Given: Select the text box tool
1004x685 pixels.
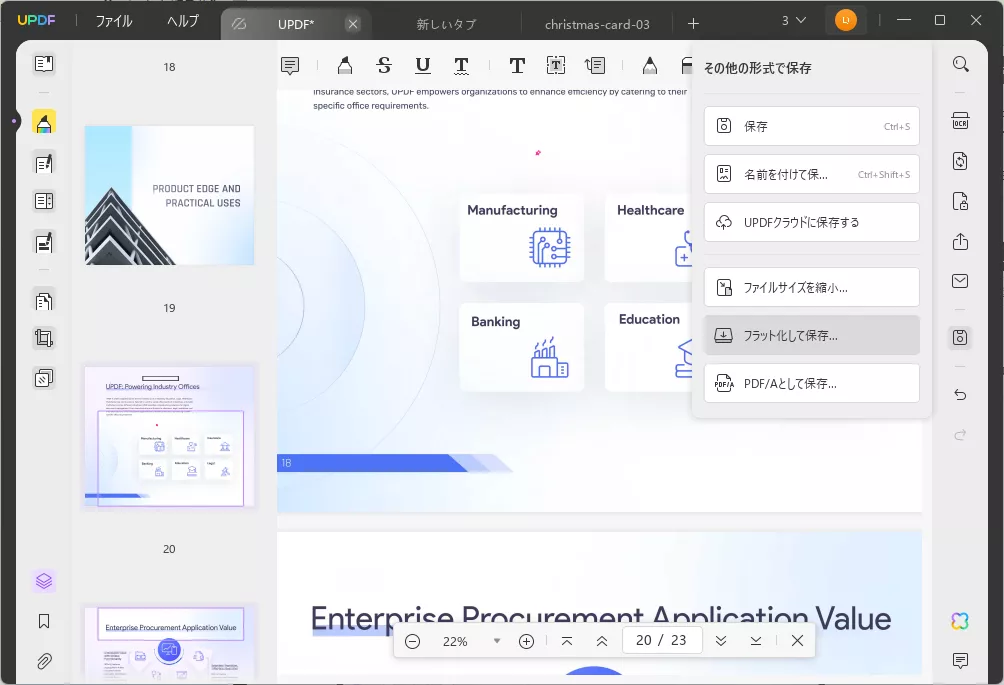Looking at the screenshot, I should 556,65.
